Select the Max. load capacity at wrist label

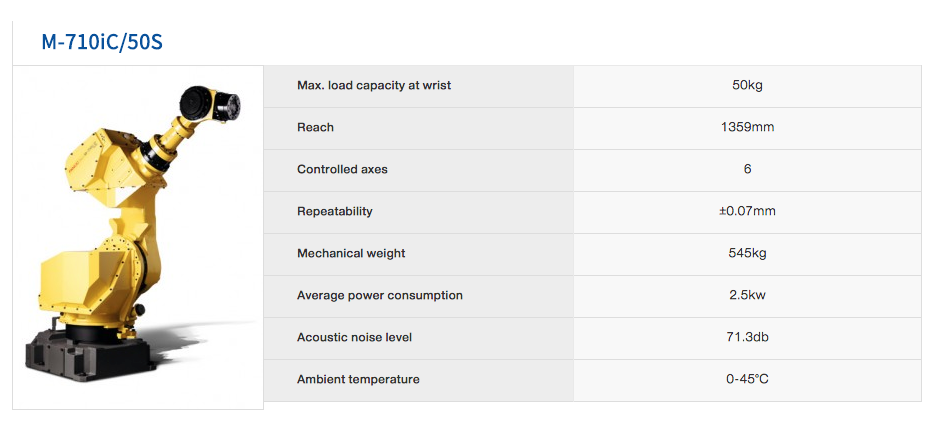click(374, 85)
